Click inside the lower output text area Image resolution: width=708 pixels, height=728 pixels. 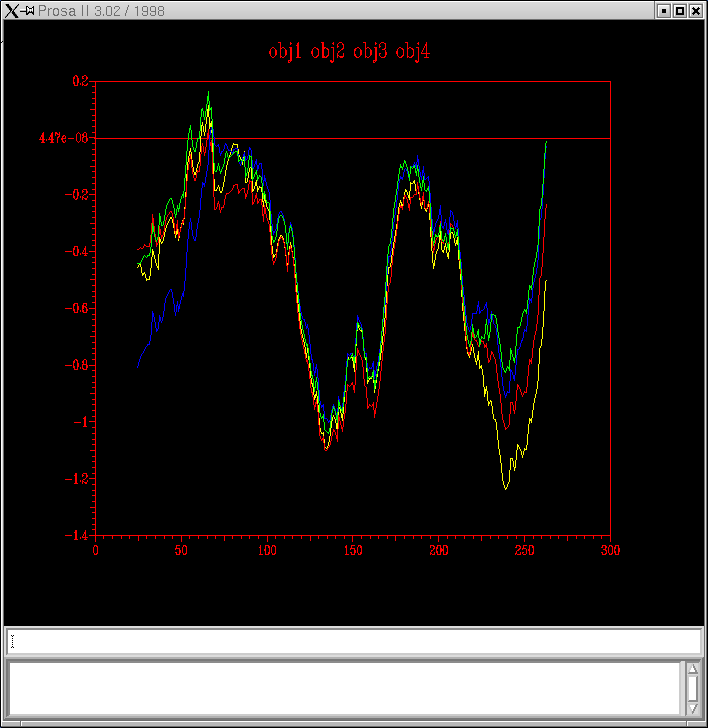tap(344, 688)
